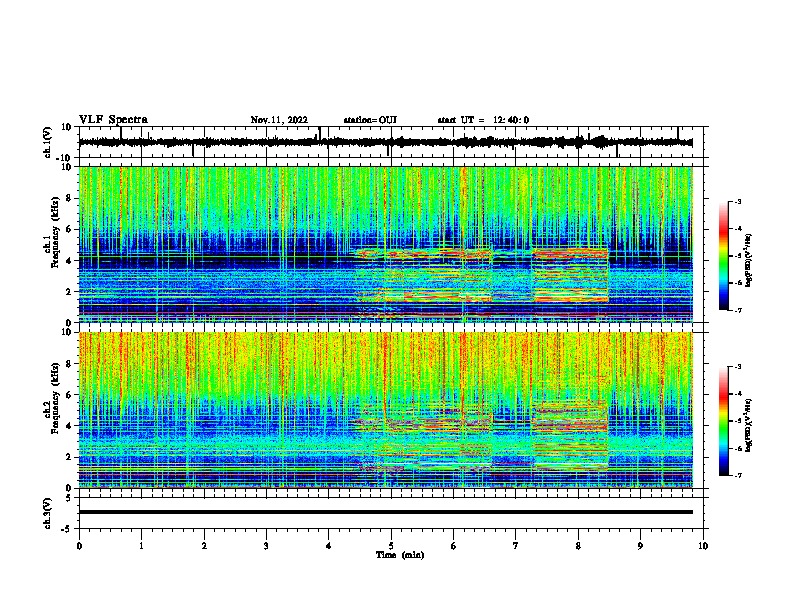
Task: Click the ch.1 spectrogram emission burst near minute 8
Action: click(x=570, y=275)
